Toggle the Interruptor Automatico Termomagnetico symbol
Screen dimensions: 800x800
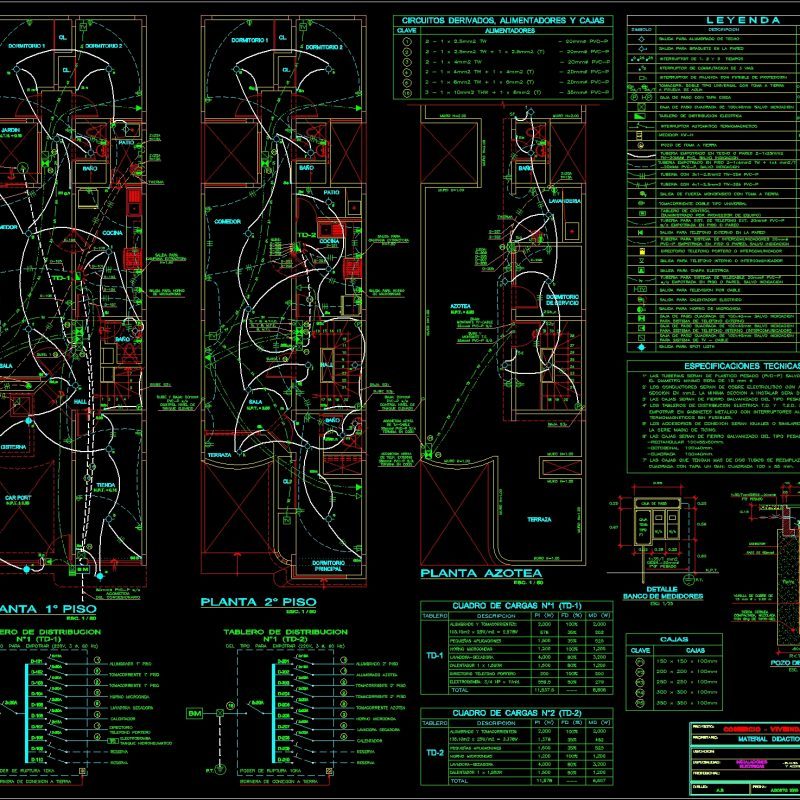639,125
